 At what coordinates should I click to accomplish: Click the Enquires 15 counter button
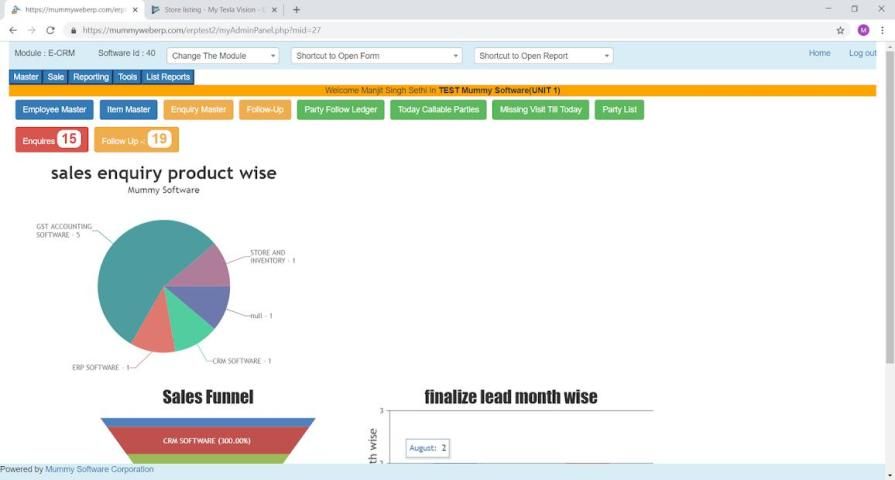point(52,140)
